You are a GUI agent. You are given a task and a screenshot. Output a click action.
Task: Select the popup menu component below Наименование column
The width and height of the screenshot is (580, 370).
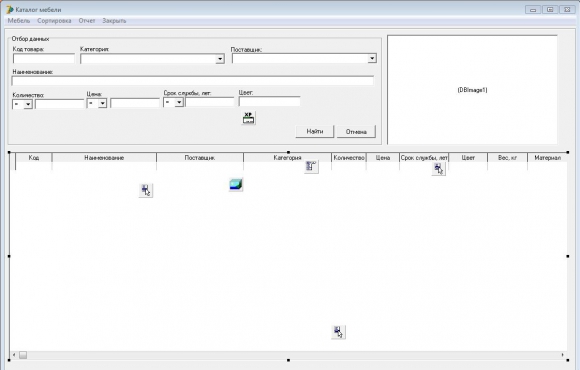pyautogui.click(x=146, y=190)
